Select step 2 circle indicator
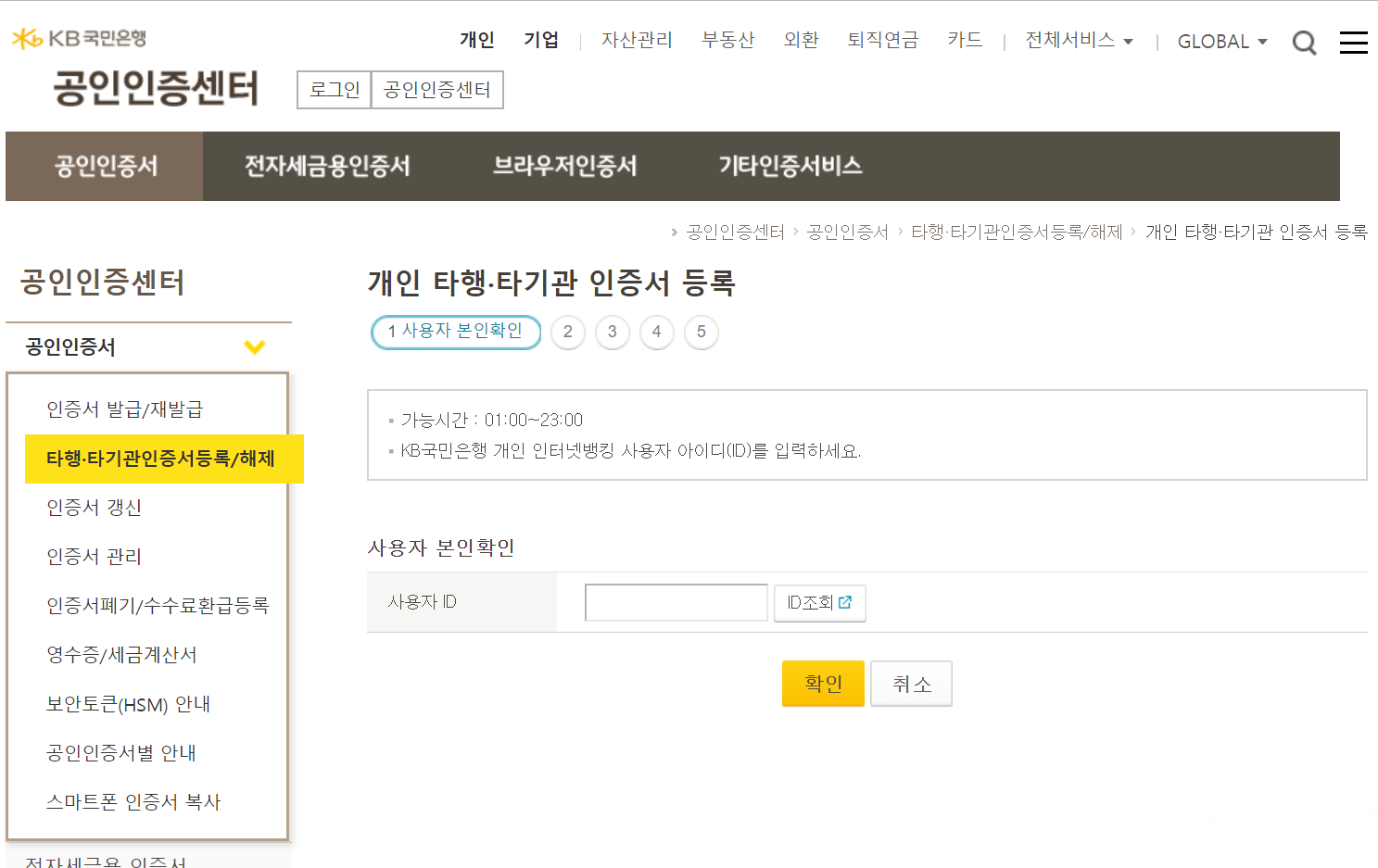This screenshot has width=1378, height=868. click(568, 332)
